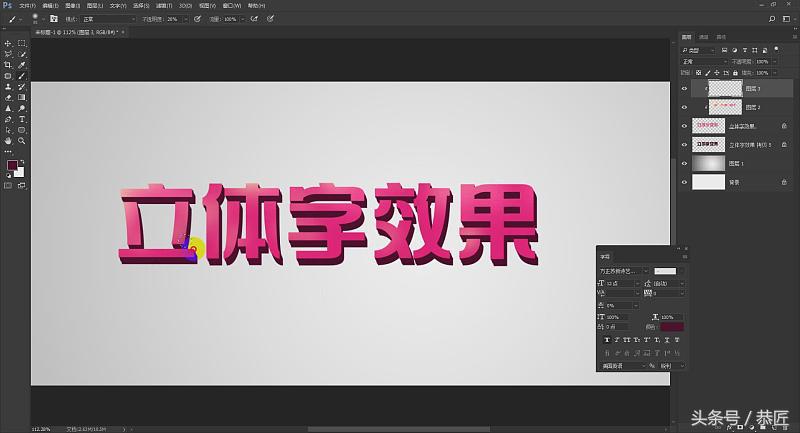Toggle visibility of 图层 2 layer
Viewport: 800px width, 433px height.
coord(685,107)
